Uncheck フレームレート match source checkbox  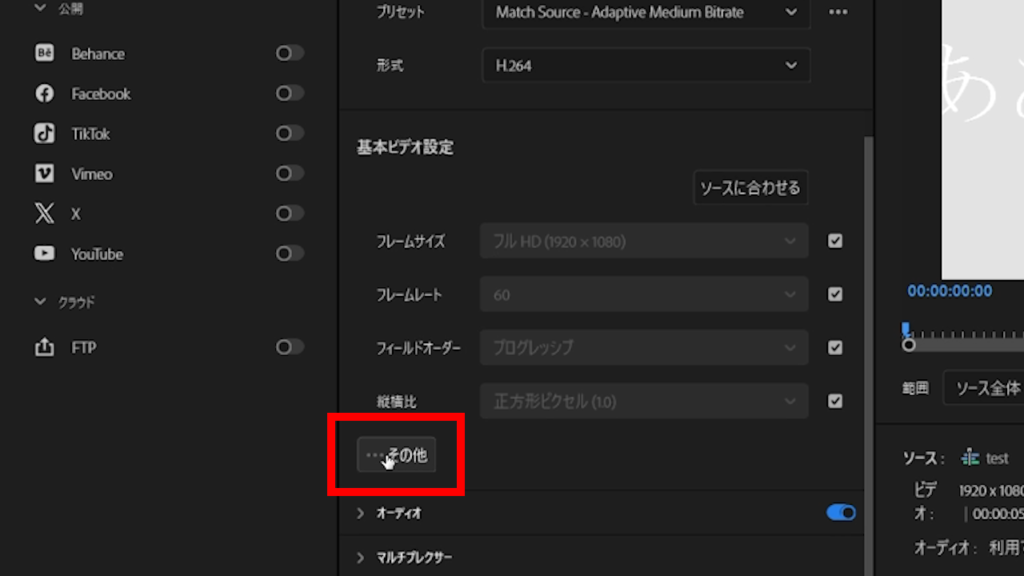tap(835, 295)
